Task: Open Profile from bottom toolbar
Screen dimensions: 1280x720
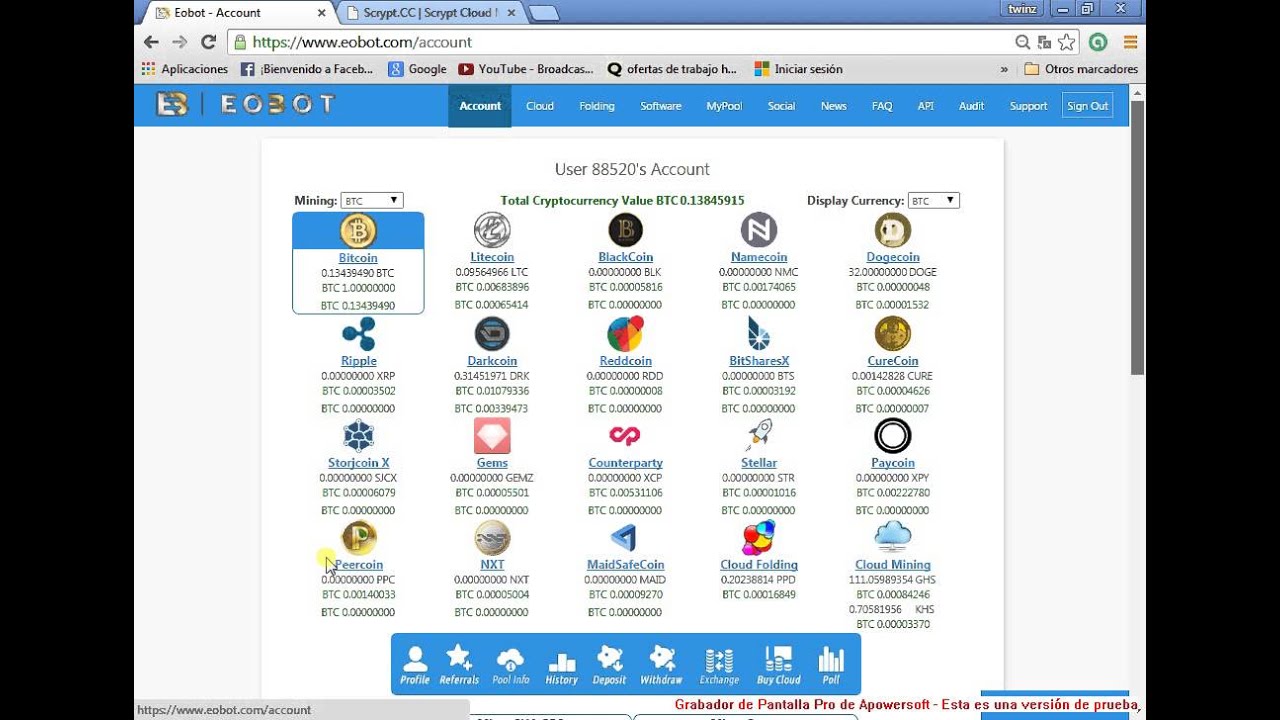Action: point(415,665)
